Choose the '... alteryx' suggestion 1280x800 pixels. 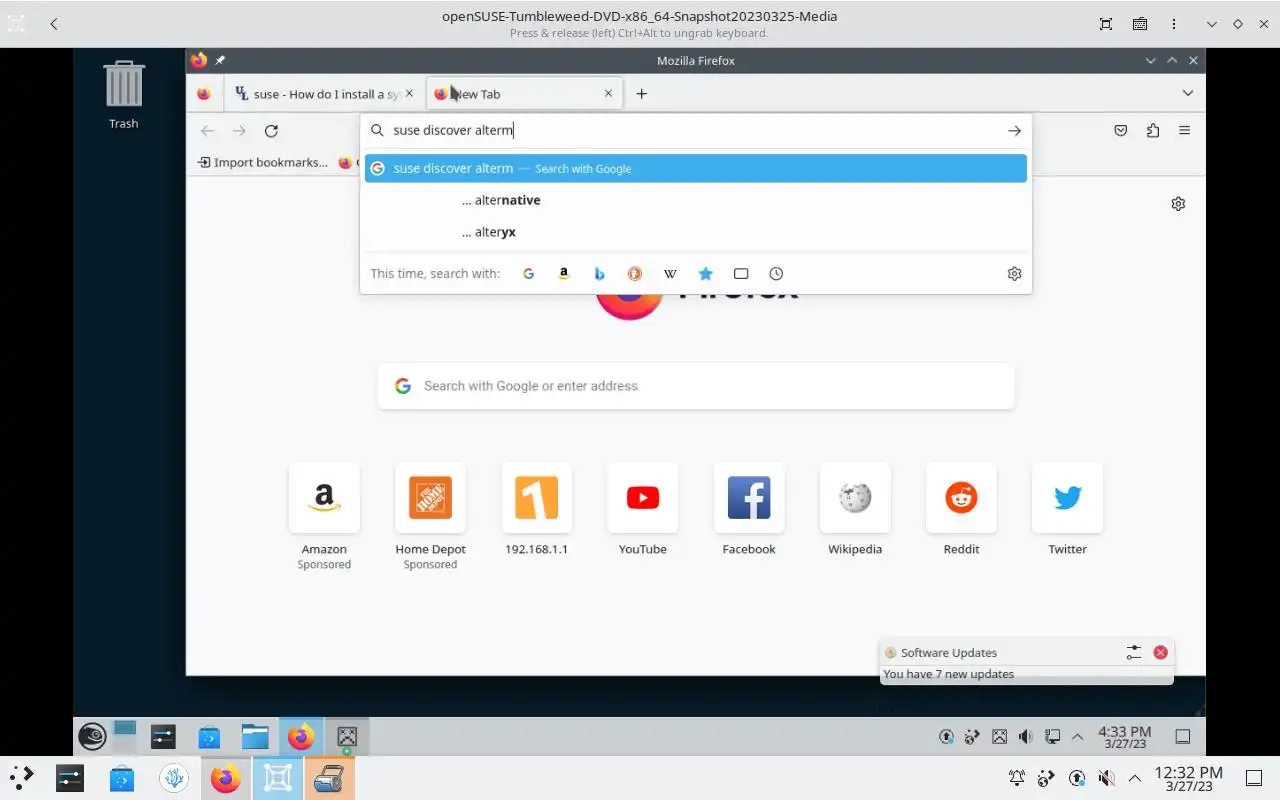[x=696, y=232]
